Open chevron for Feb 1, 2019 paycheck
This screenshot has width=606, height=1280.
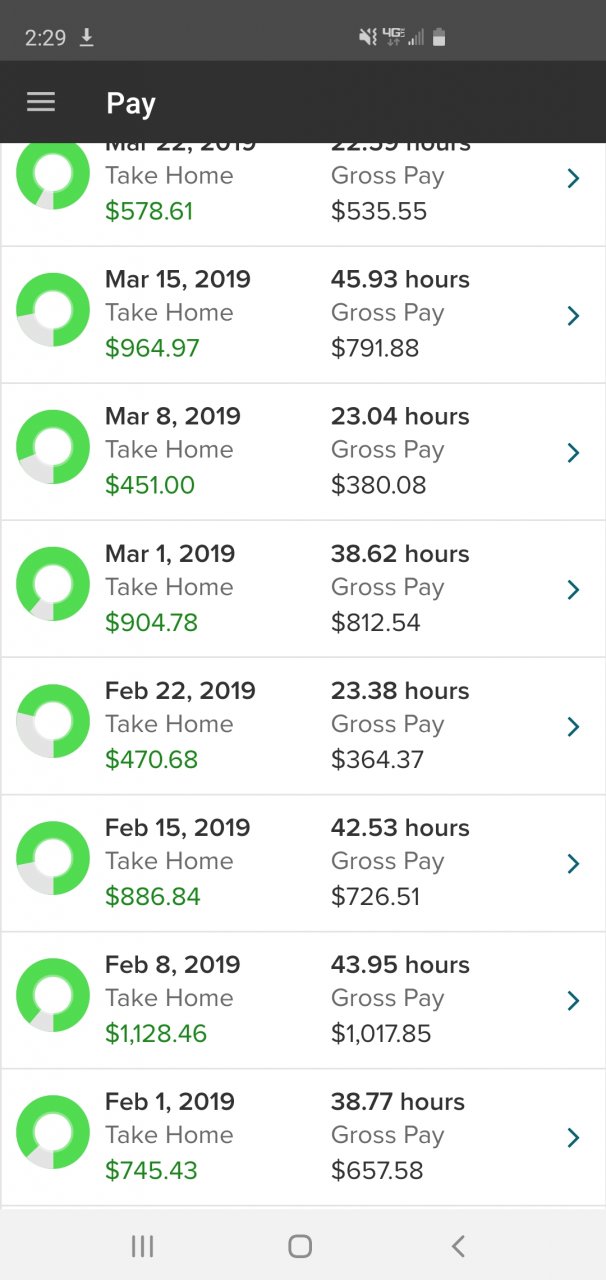[x=573, y=1138]
